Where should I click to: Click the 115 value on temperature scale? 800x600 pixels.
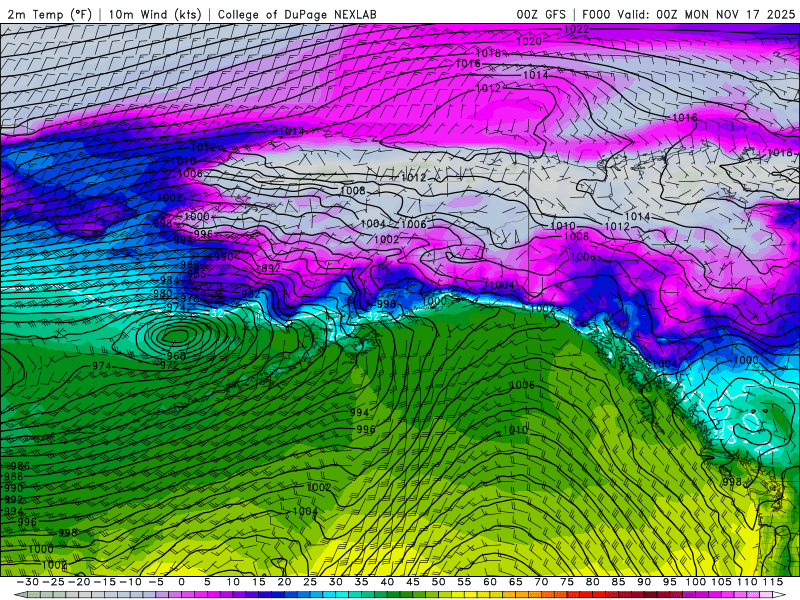[x=772, y=582]
